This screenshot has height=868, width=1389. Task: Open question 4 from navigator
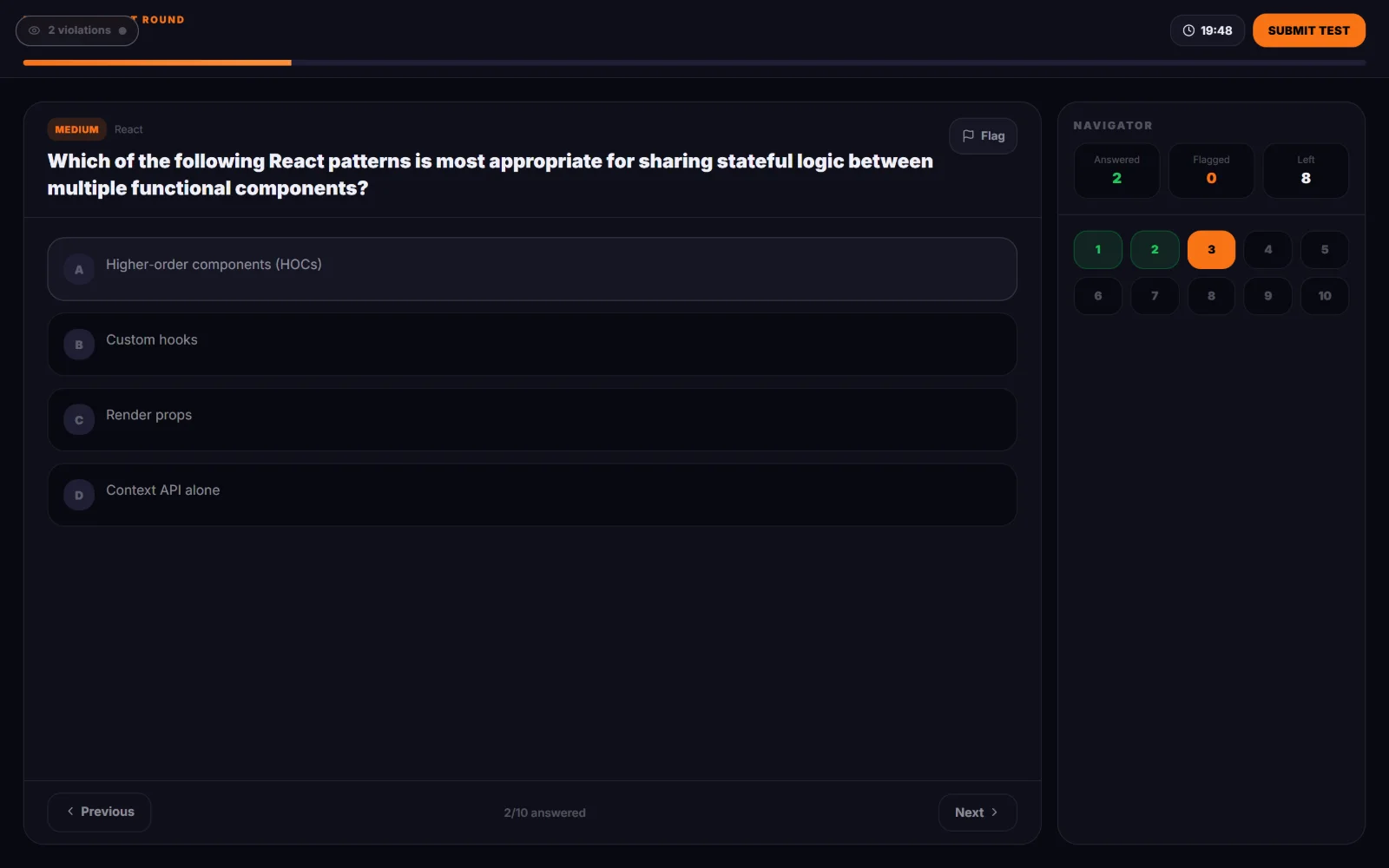tap(1268, 250)
